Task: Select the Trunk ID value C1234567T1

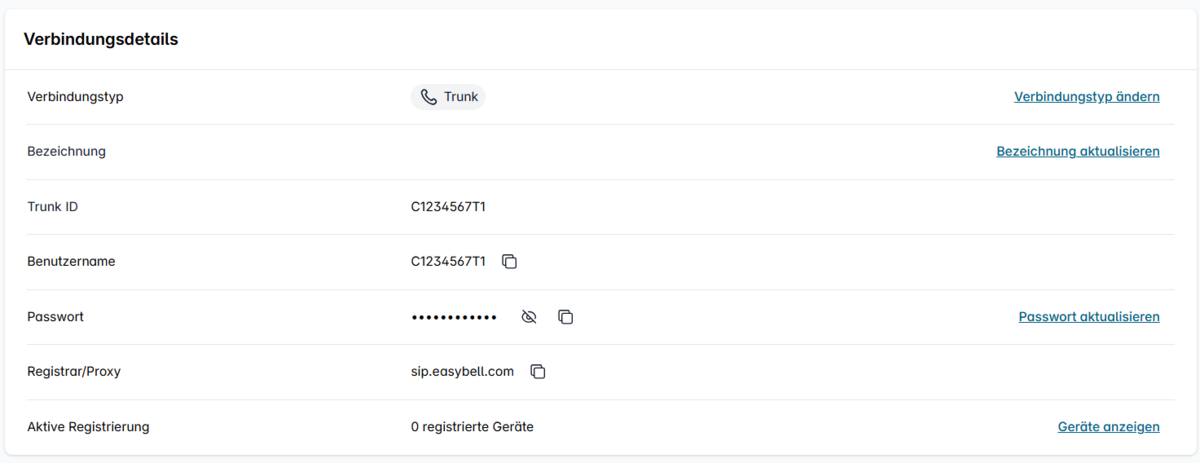Action: [448, 207]
